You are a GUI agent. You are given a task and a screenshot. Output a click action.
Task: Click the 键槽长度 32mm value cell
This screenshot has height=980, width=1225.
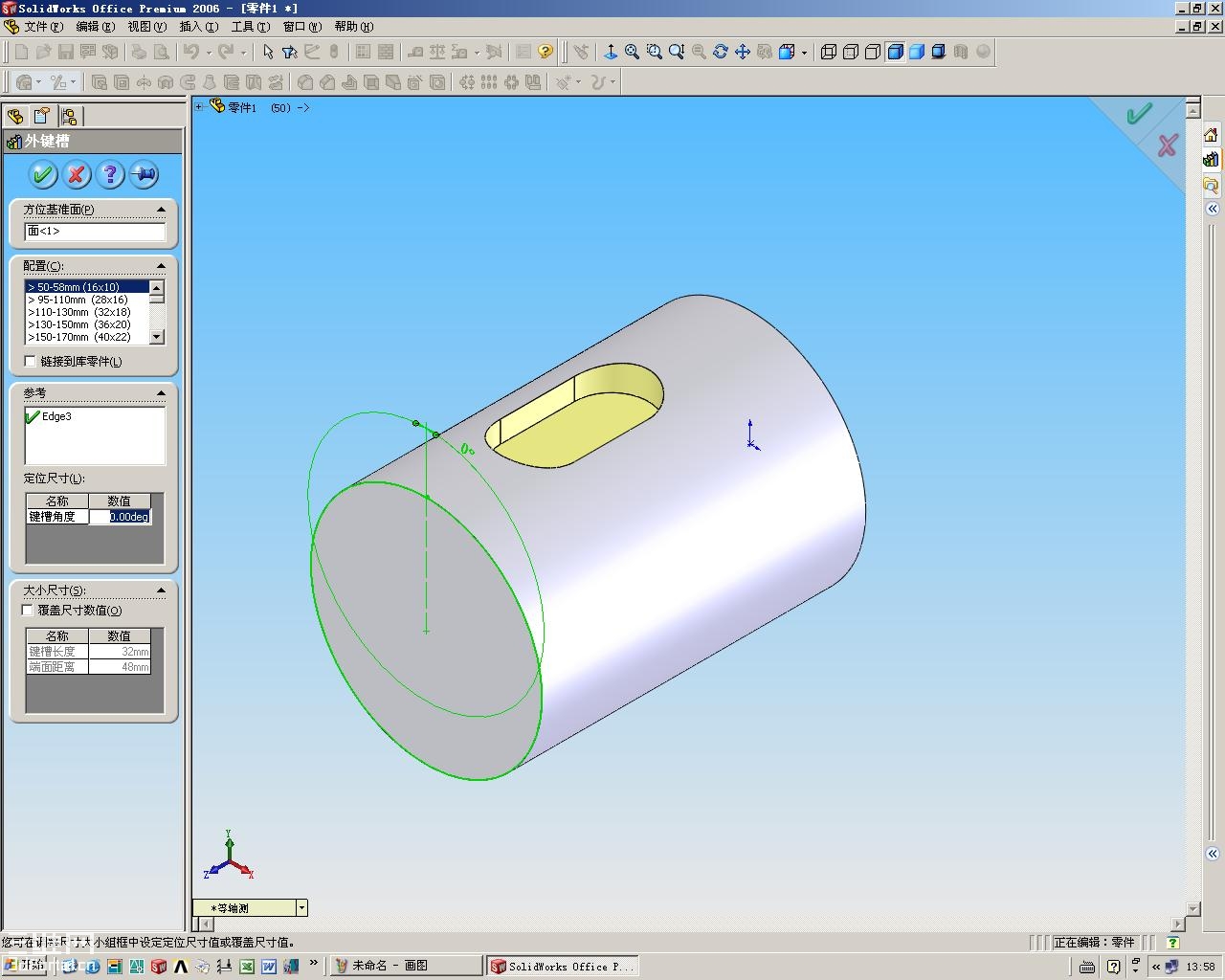[x=120, y=652]
